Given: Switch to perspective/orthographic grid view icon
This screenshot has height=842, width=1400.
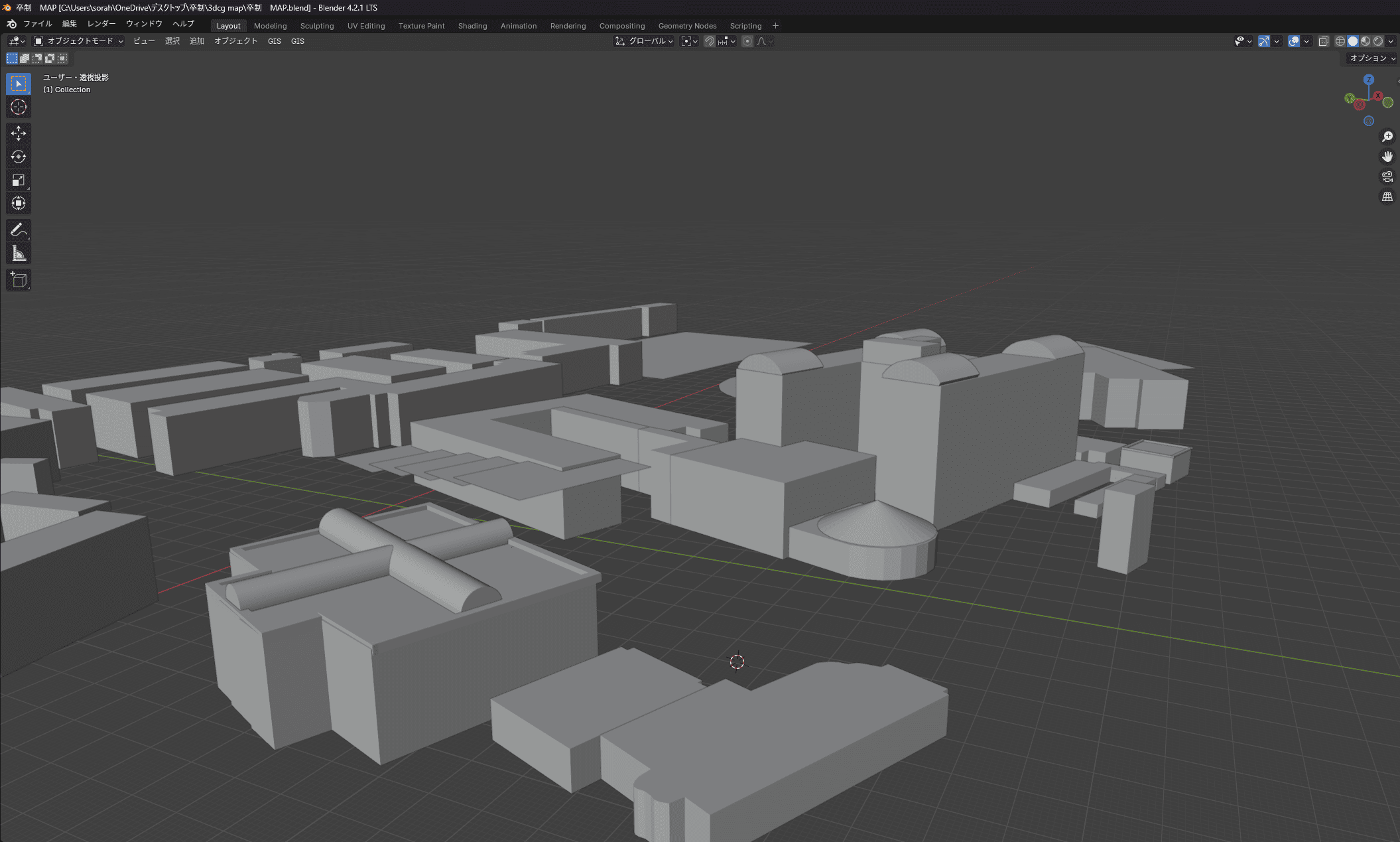Looking at the screenshot, I should click(1387, 197).
